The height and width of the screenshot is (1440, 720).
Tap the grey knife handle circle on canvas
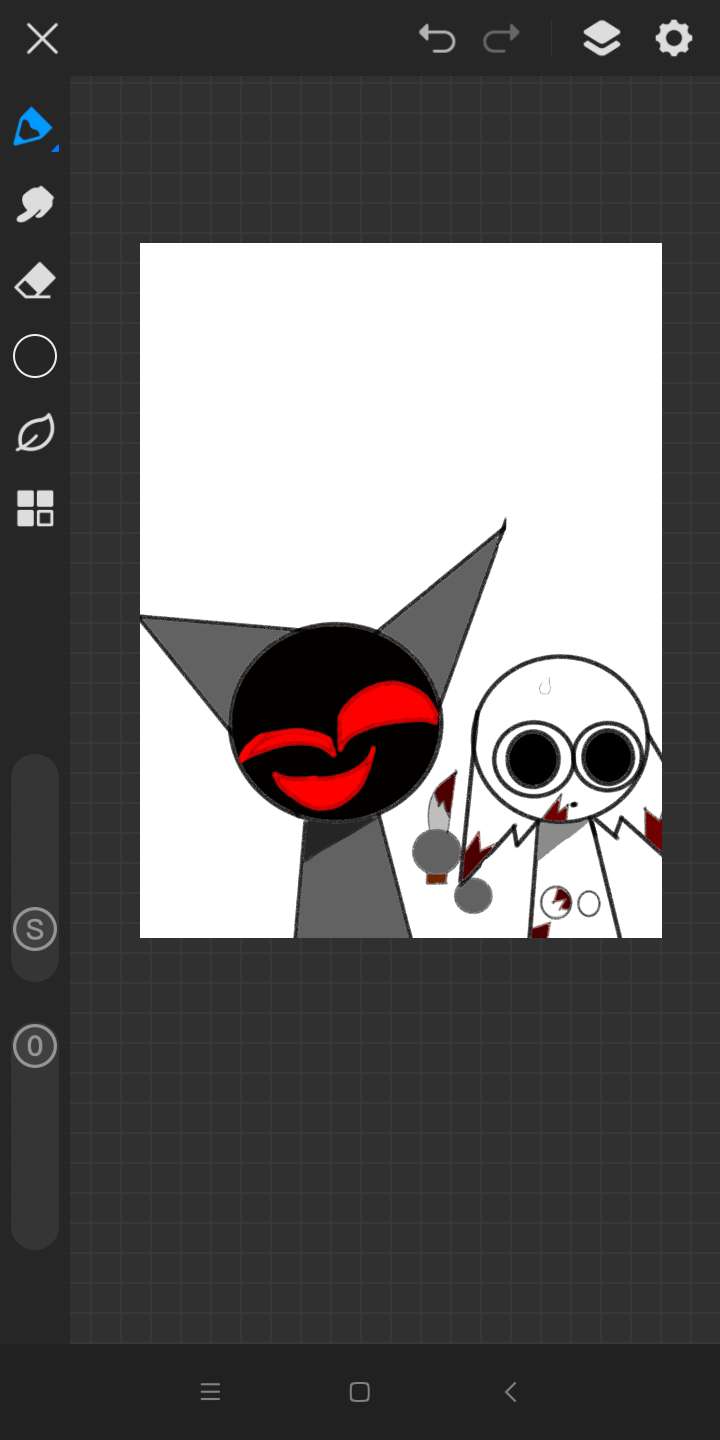tap(437, 851)
